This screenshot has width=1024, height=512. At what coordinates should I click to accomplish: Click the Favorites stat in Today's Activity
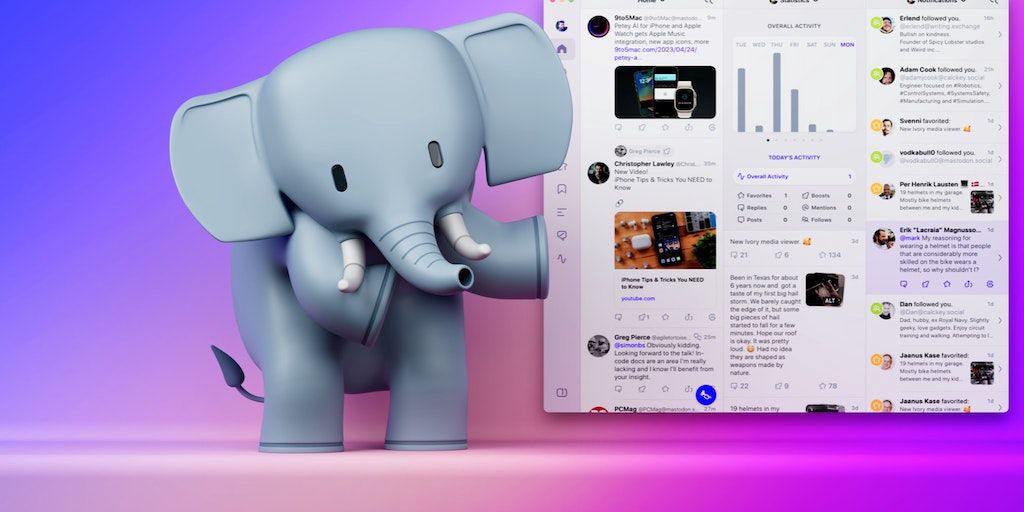click(x=762, y=195)
